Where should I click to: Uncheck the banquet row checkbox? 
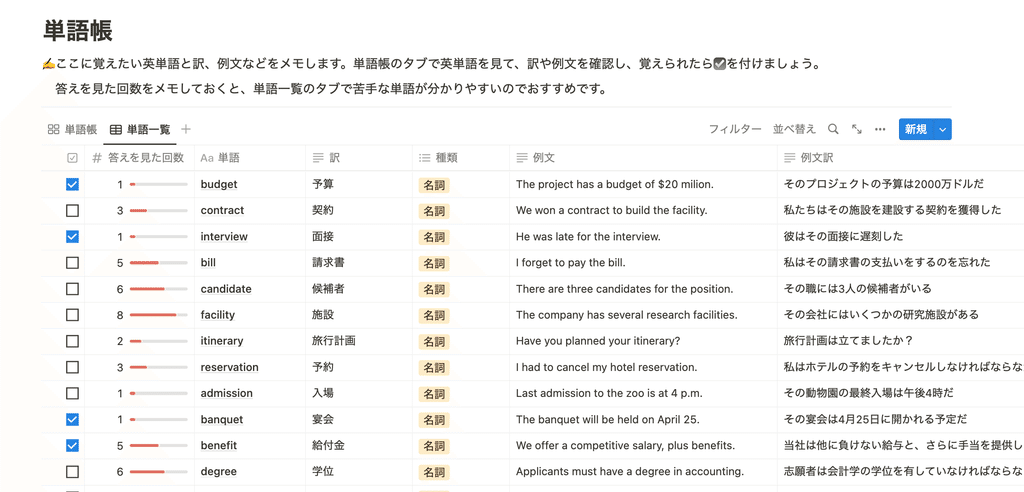pyautogui.click(x=72, y=419)
